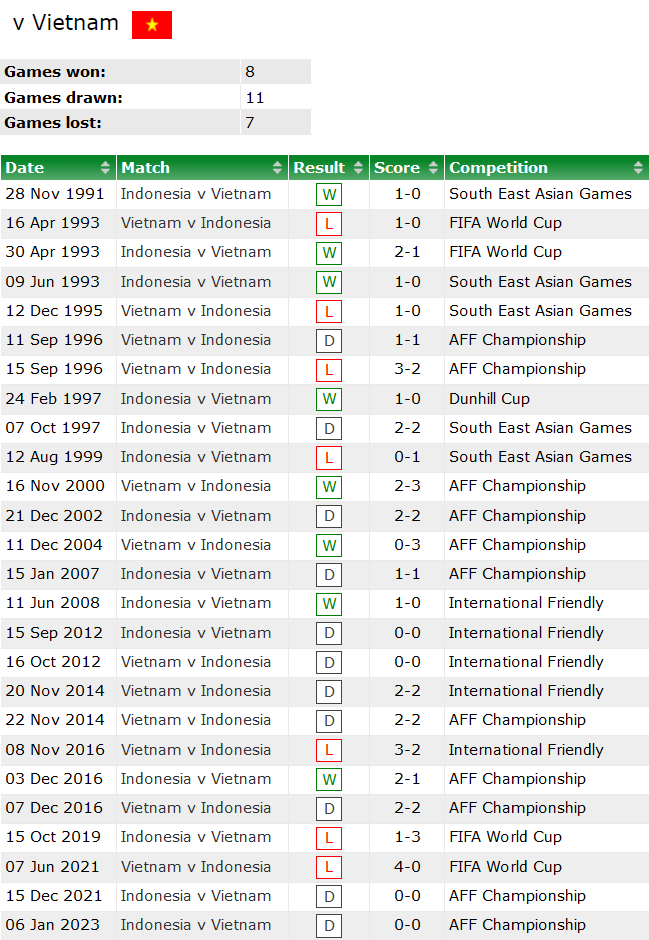Click the 11 Jun 2008 International Friendly competition
Image resolution: width=649 pixels, height=940 pixels.
pyautogui.click(x=526, y=603)
